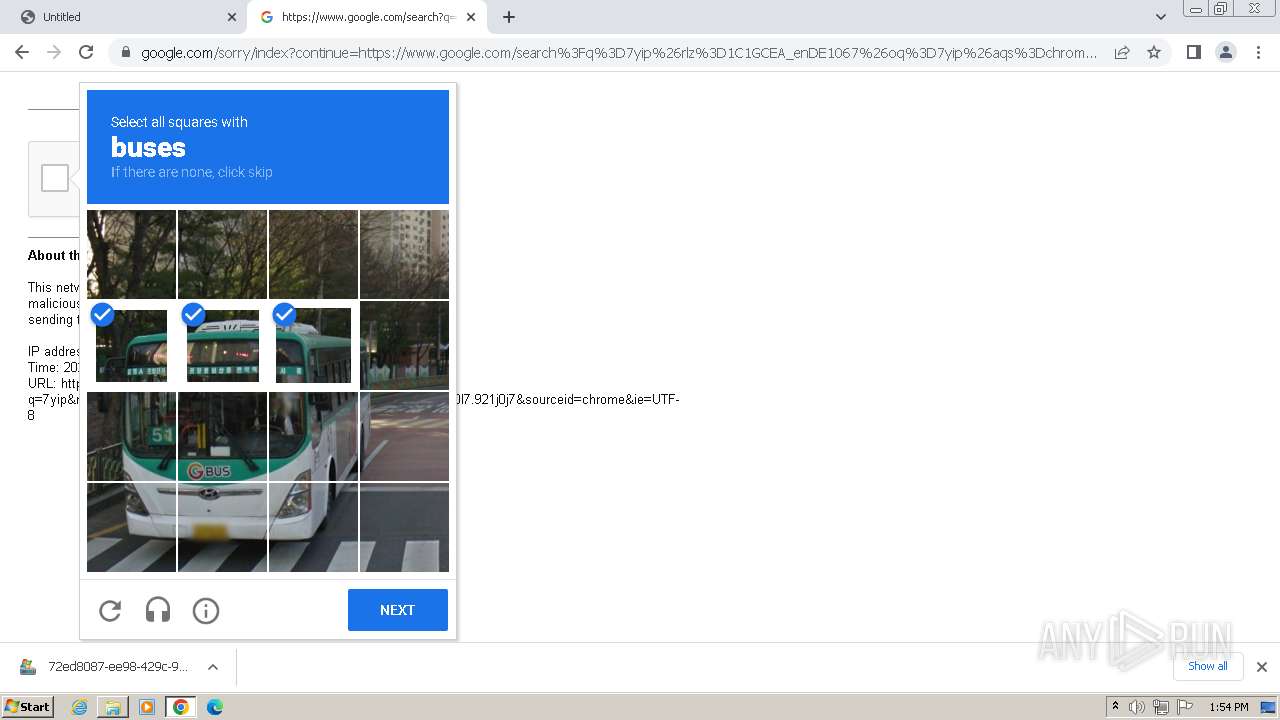Deselect the third checked bus tile

tap(313, 345)
